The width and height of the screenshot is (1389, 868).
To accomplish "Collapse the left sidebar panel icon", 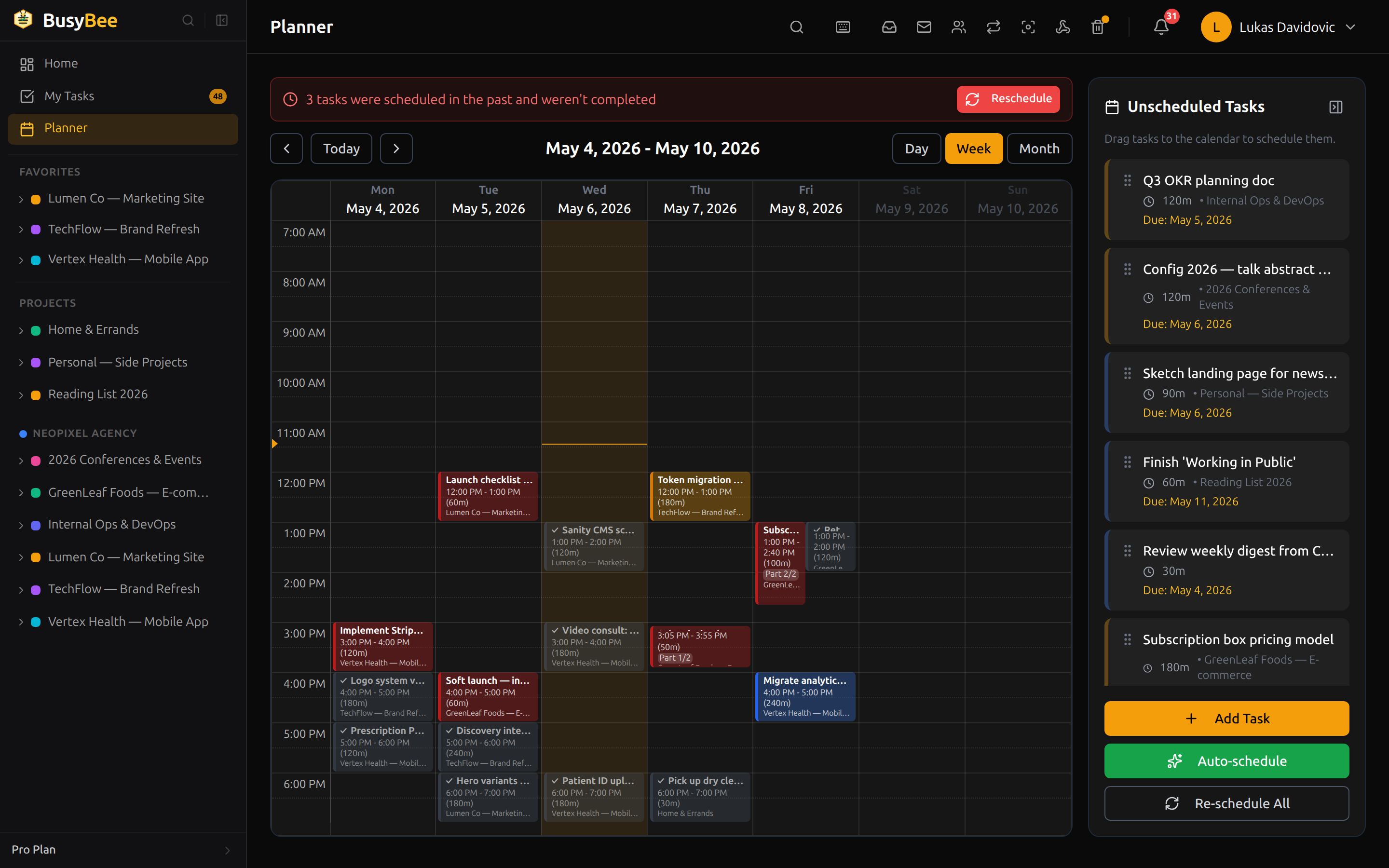I will click(221, 21).
